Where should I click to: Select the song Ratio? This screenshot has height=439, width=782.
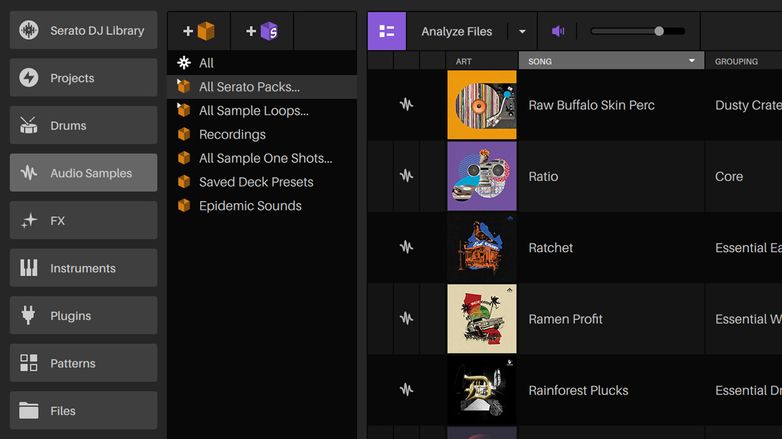[543, 177]
